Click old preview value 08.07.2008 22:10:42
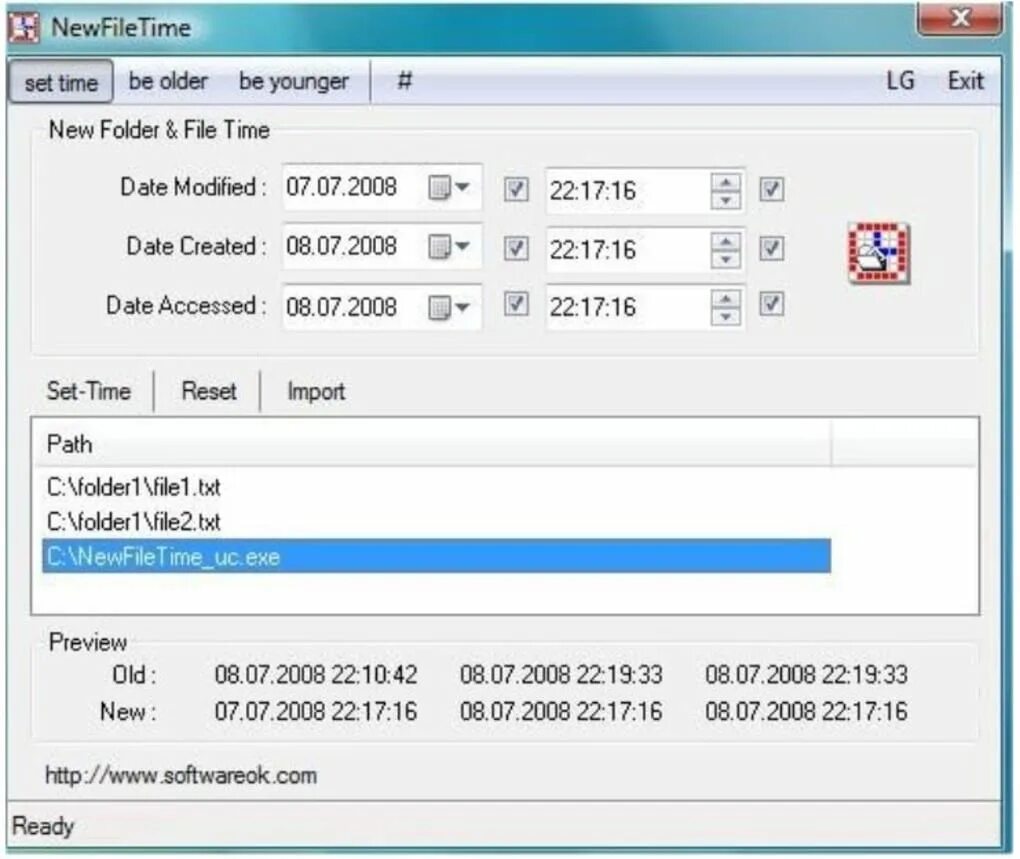 pos(316,675)
